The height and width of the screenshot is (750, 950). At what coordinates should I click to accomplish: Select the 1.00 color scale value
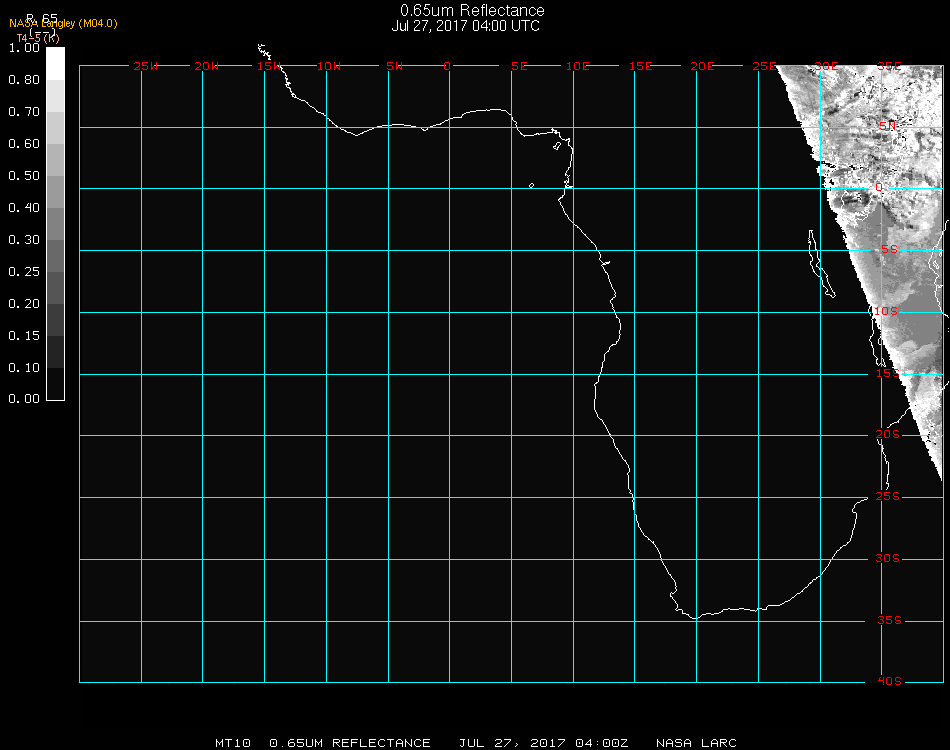(x=24, y=48)
